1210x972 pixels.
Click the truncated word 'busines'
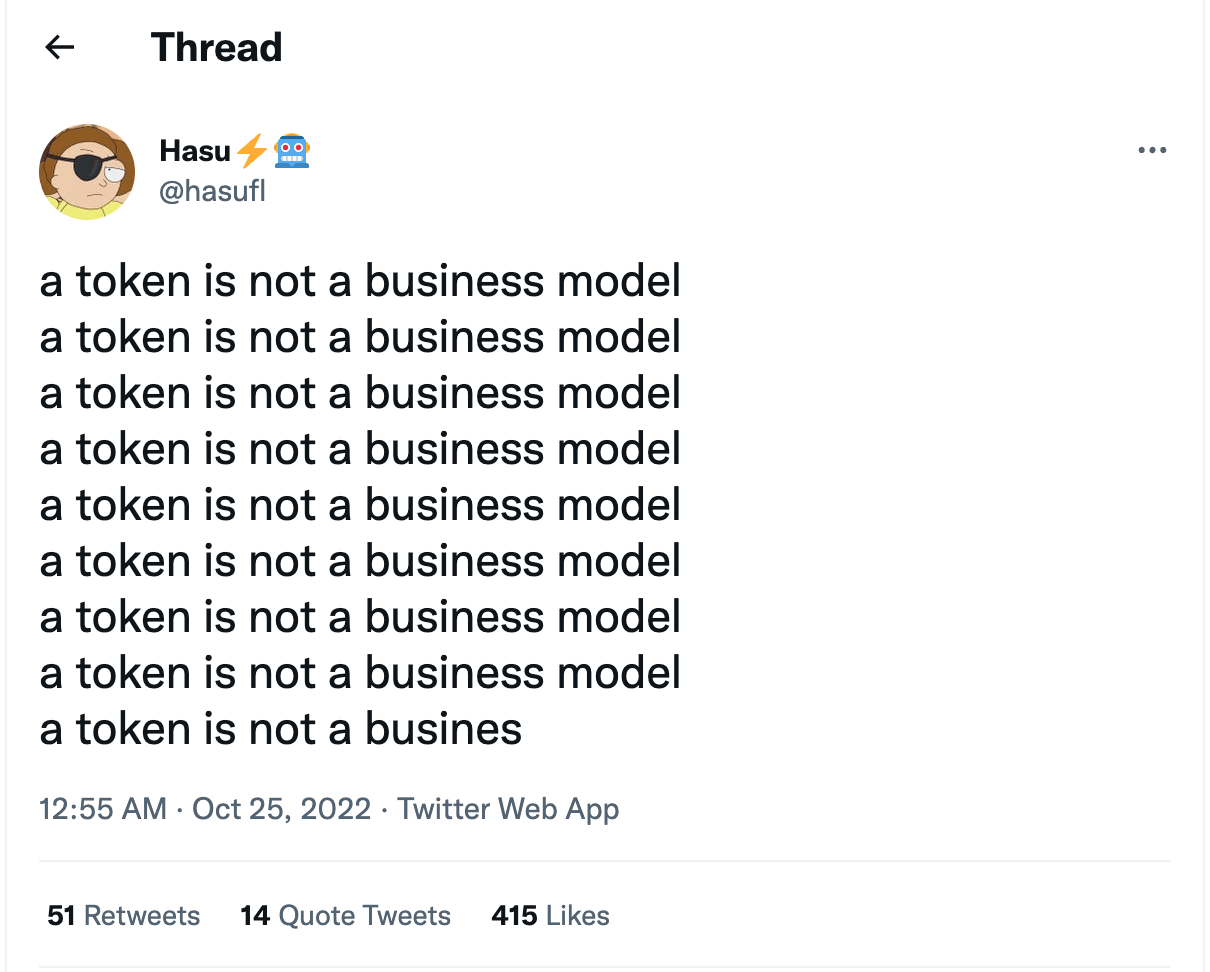click(443, 729)
